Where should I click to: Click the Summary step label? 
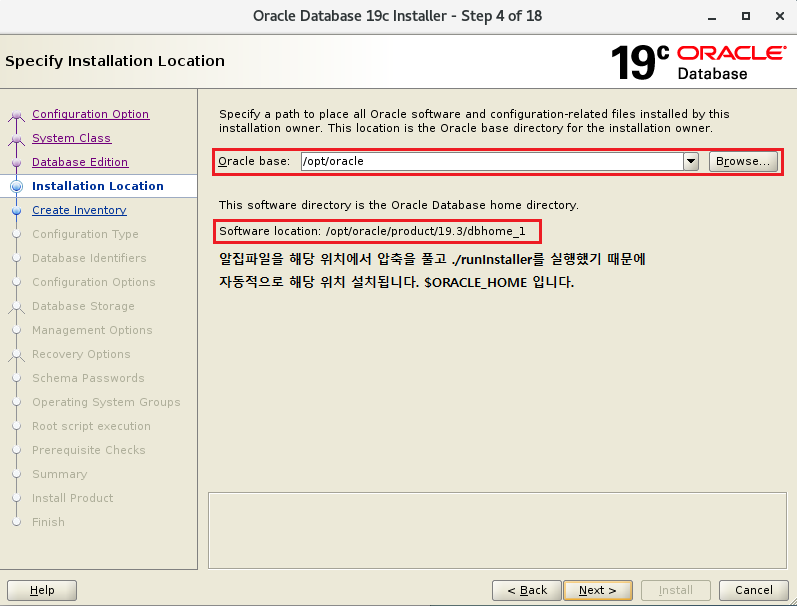coord(59,474)
